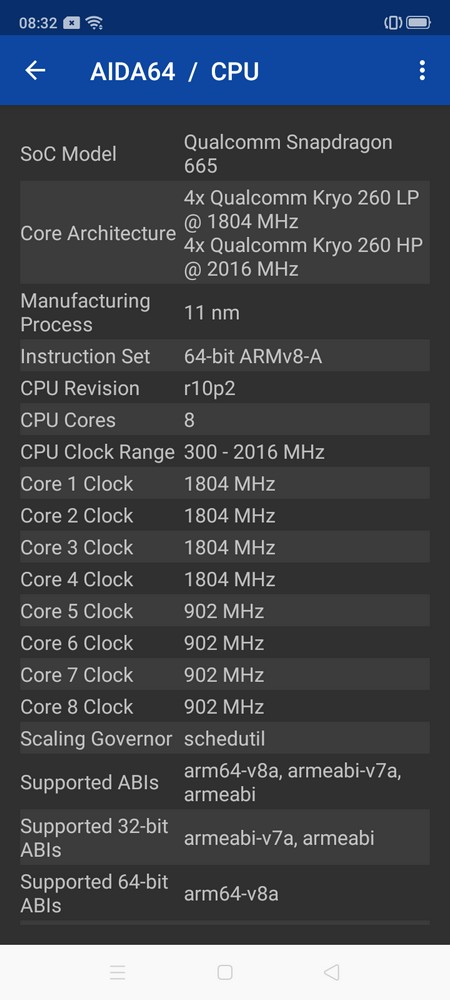The width and height of the screenshot is (450, 1000).
Task: Tap the Wi-Fi status icon
Action: pos(94,23)
